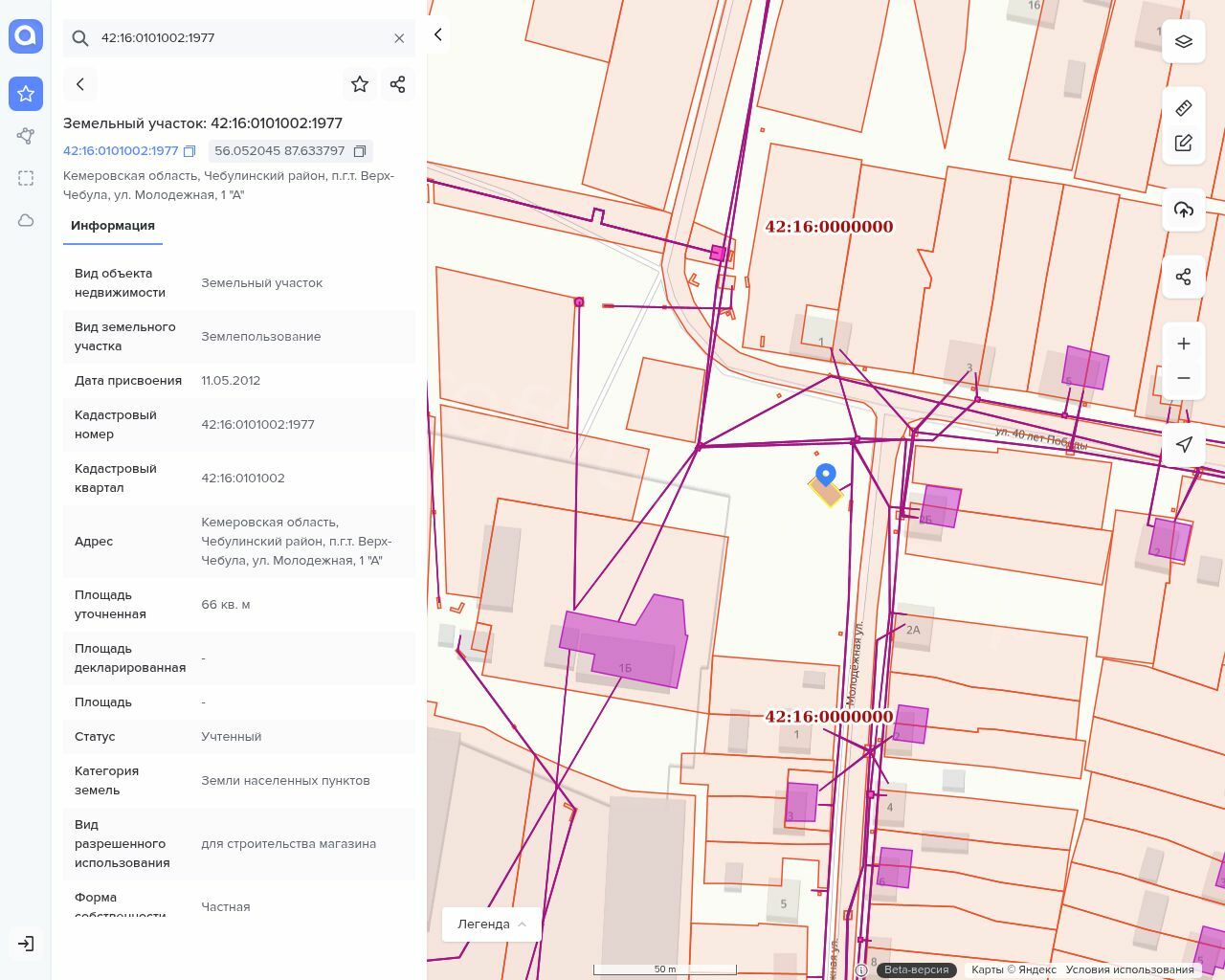Click the cloud upload icon

click(x=1183, y=210)
